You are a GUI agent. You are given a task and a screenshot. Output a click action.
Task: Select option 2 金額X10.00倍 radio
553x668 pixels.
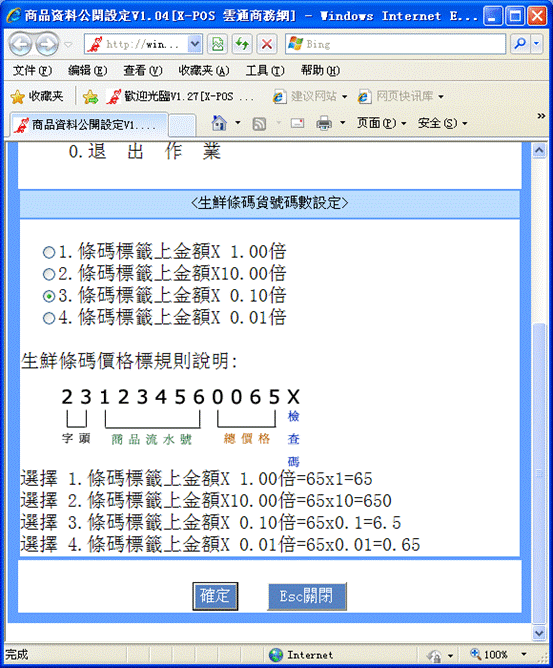click(49, 274)
